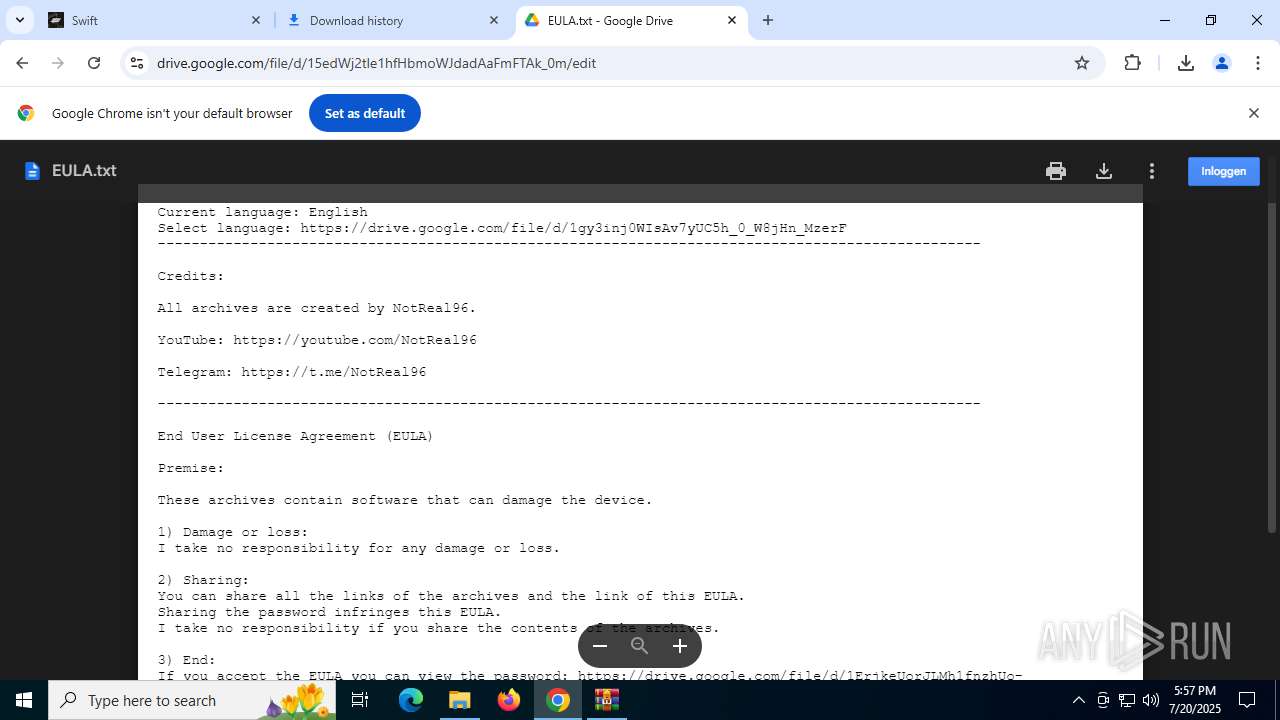The width and height of the screenshot is (1280, 720).
Task: Click the EULA.txt file title
Action: (x=84, y=171)
